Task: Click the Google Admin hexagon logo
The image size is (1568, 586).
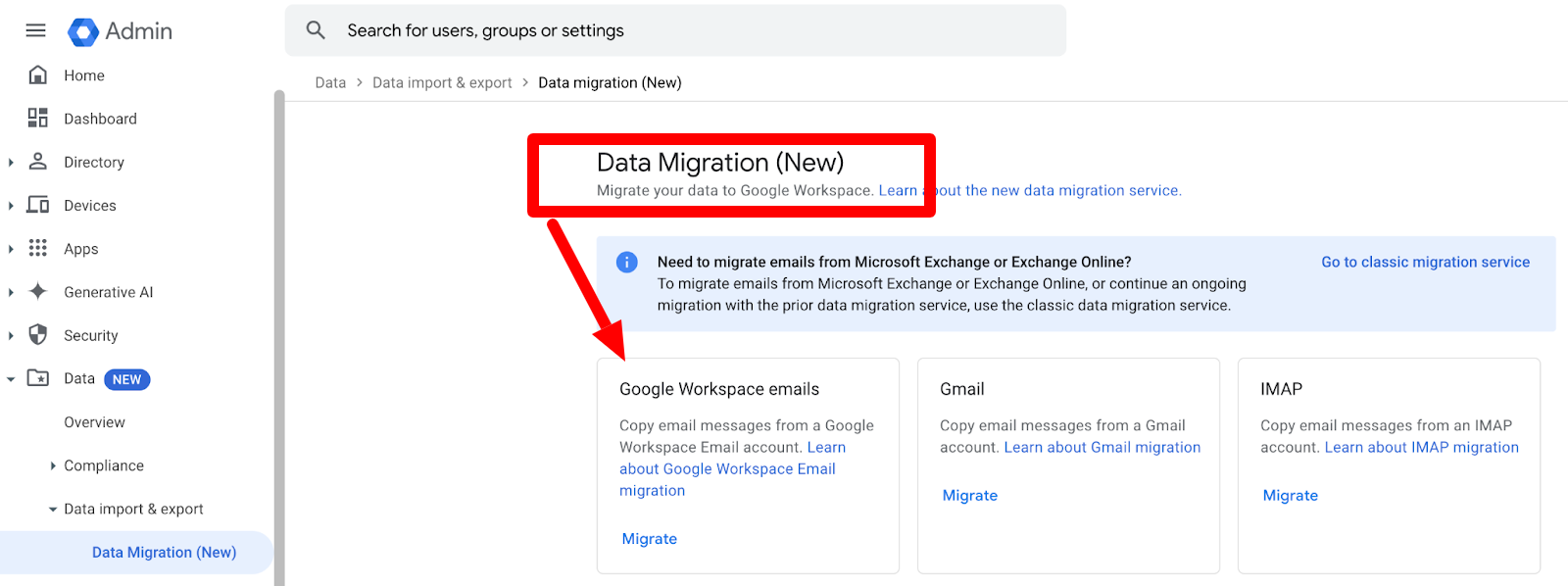Action: coord(83,32)
